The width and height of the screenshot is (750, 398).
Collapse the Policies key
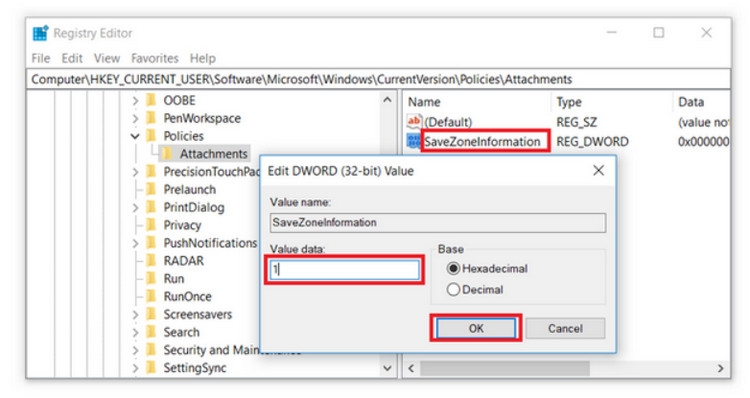[x=135, y=136]
